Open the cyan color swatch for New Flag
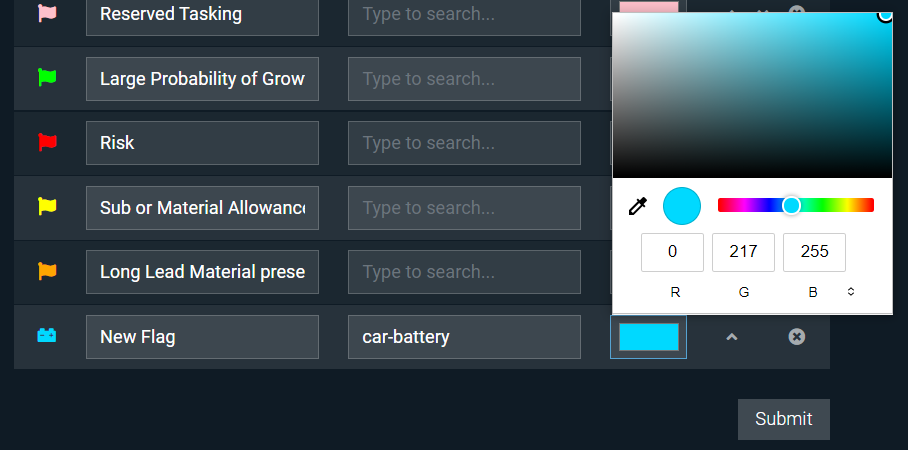908x450 pixels. click(649, 337)
